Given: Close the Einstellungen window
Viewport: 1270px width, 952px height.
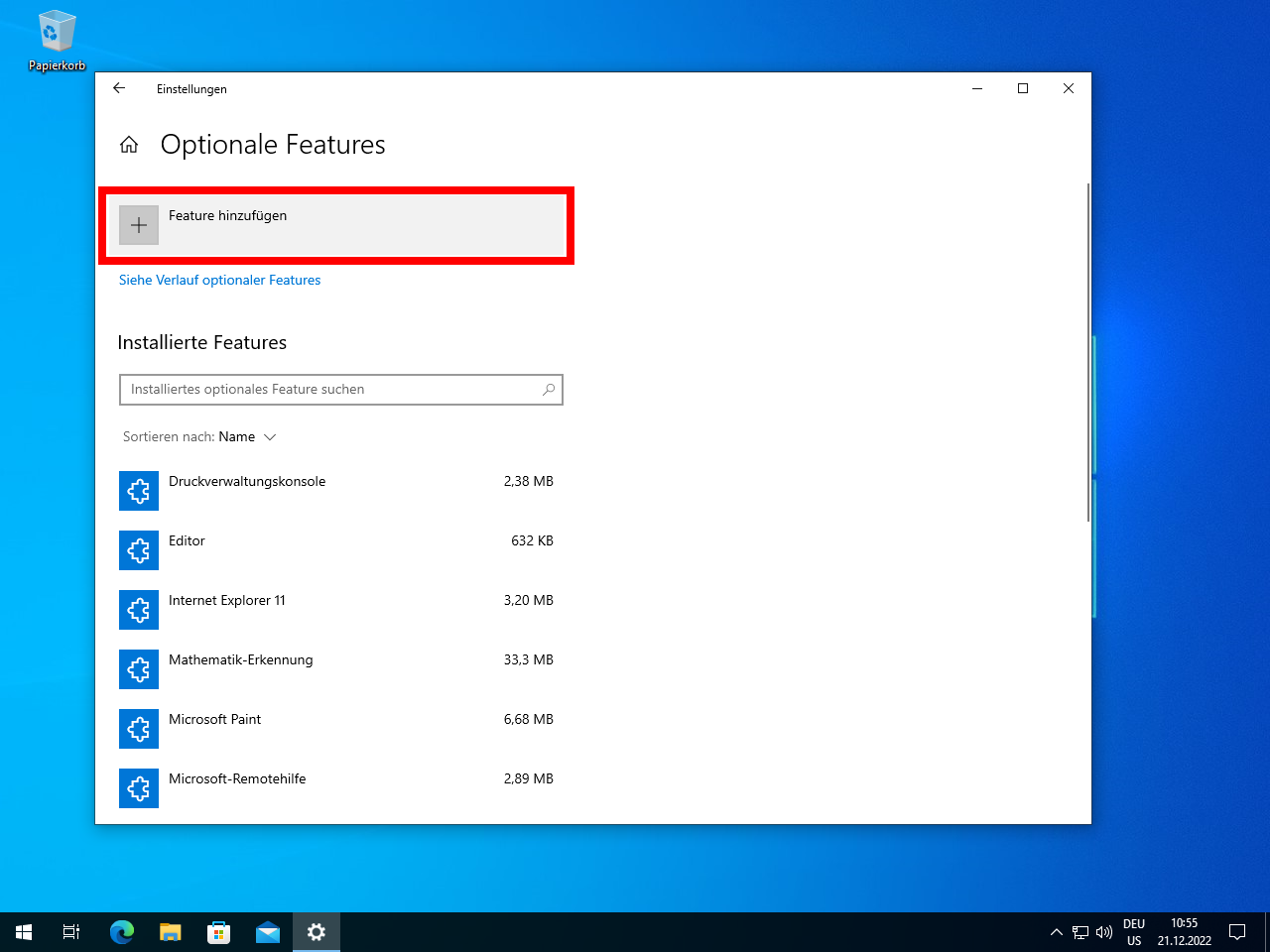Looking at the screenshot, I should pos(1069,88).
